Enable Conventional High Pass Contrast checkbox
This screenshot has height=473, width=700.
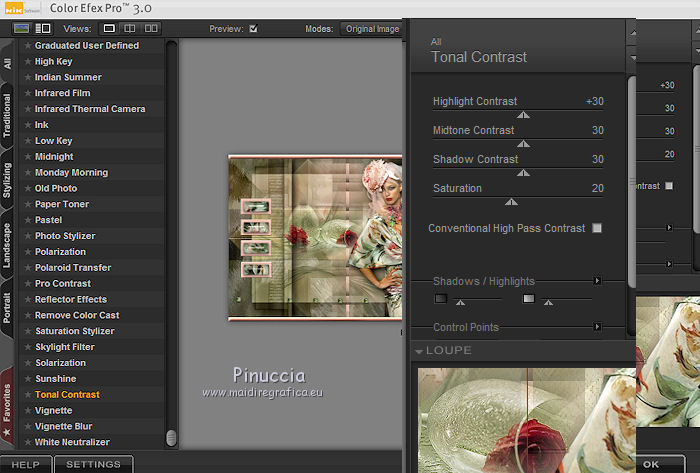(597, 228)
